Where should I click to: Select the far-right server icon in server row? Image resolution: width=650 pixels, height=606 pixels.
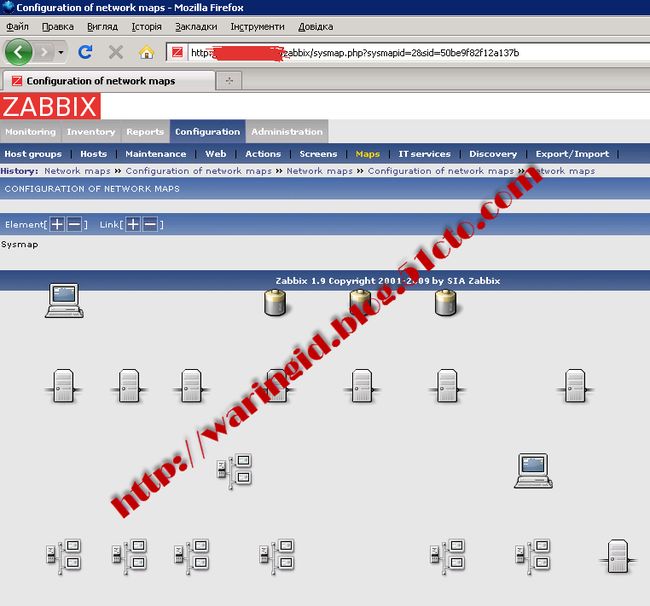[575, 386]
